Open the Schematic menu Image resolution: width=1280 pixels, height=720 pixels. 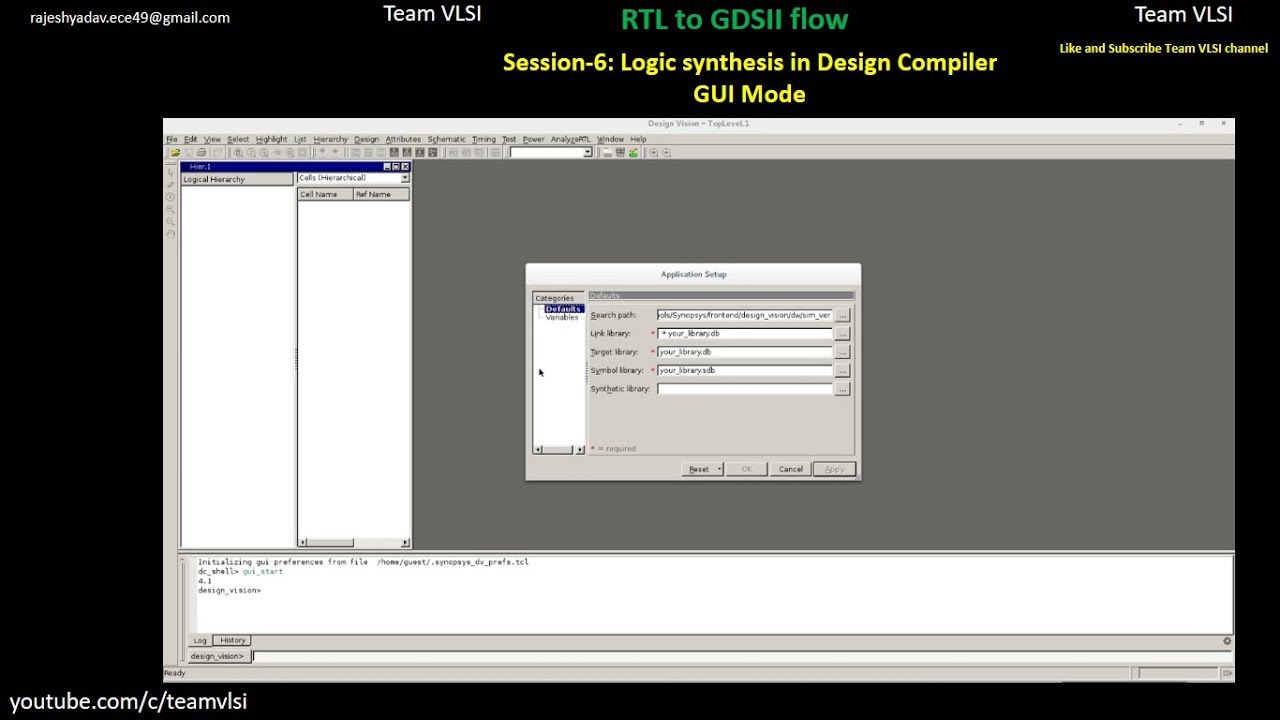point(446,139)
